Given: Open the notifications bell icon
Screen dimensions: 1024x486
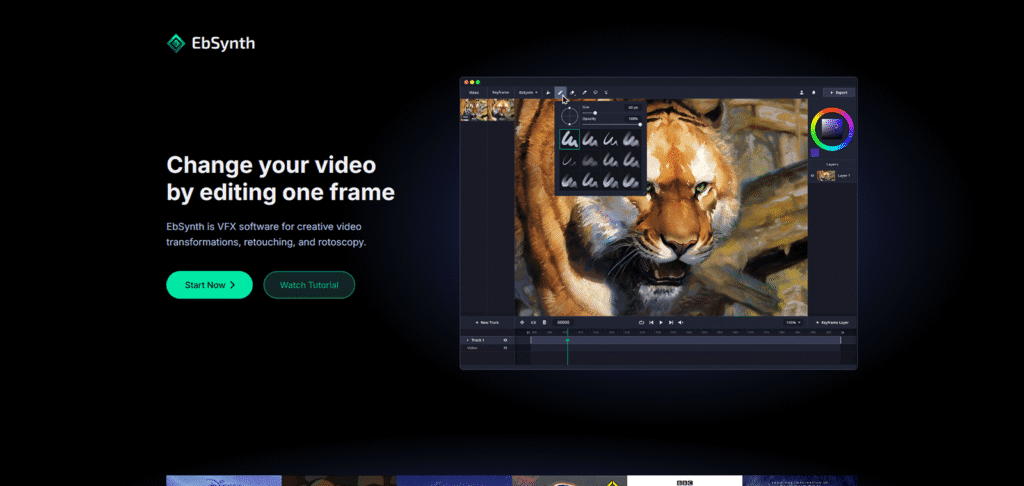Looking at the screenshot, I should pos(814,93).
